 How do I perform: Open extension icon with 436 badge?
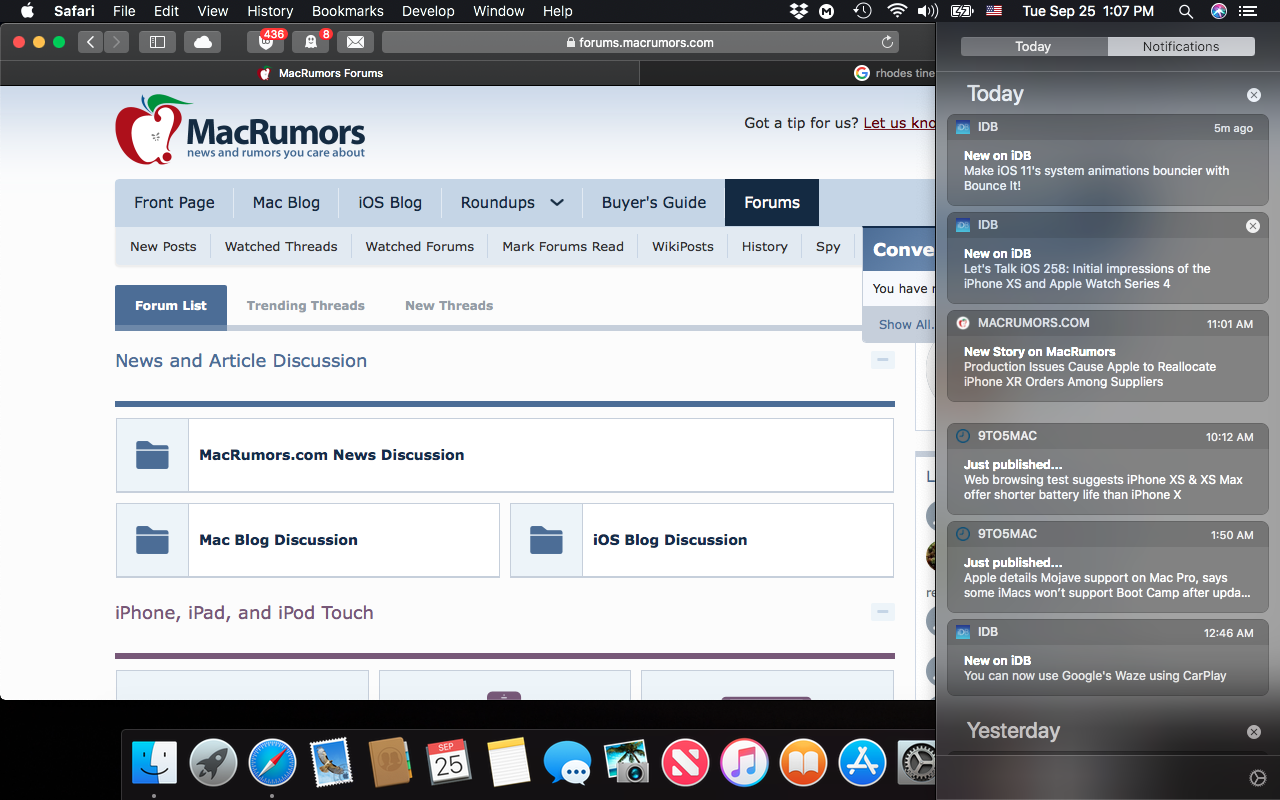pyautogui.click(x=266, y=42)
